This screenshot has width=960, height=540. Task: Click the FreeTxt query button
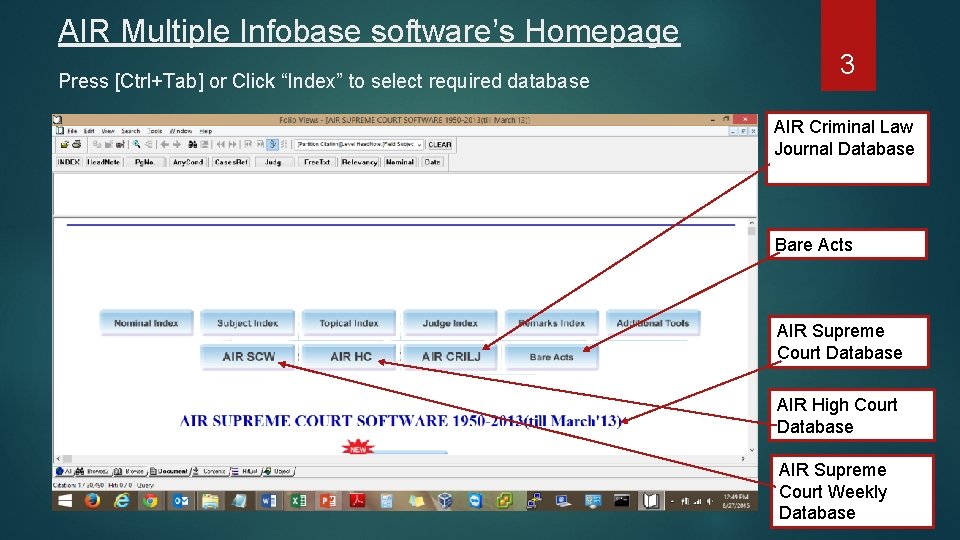tap(317, 162)
